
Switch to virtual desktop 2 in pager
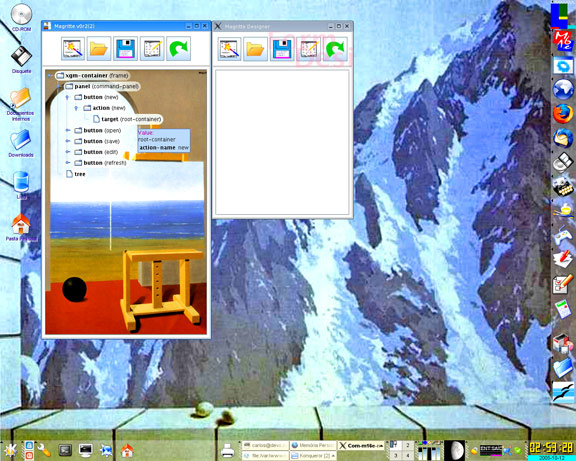[x=408, y=445]
